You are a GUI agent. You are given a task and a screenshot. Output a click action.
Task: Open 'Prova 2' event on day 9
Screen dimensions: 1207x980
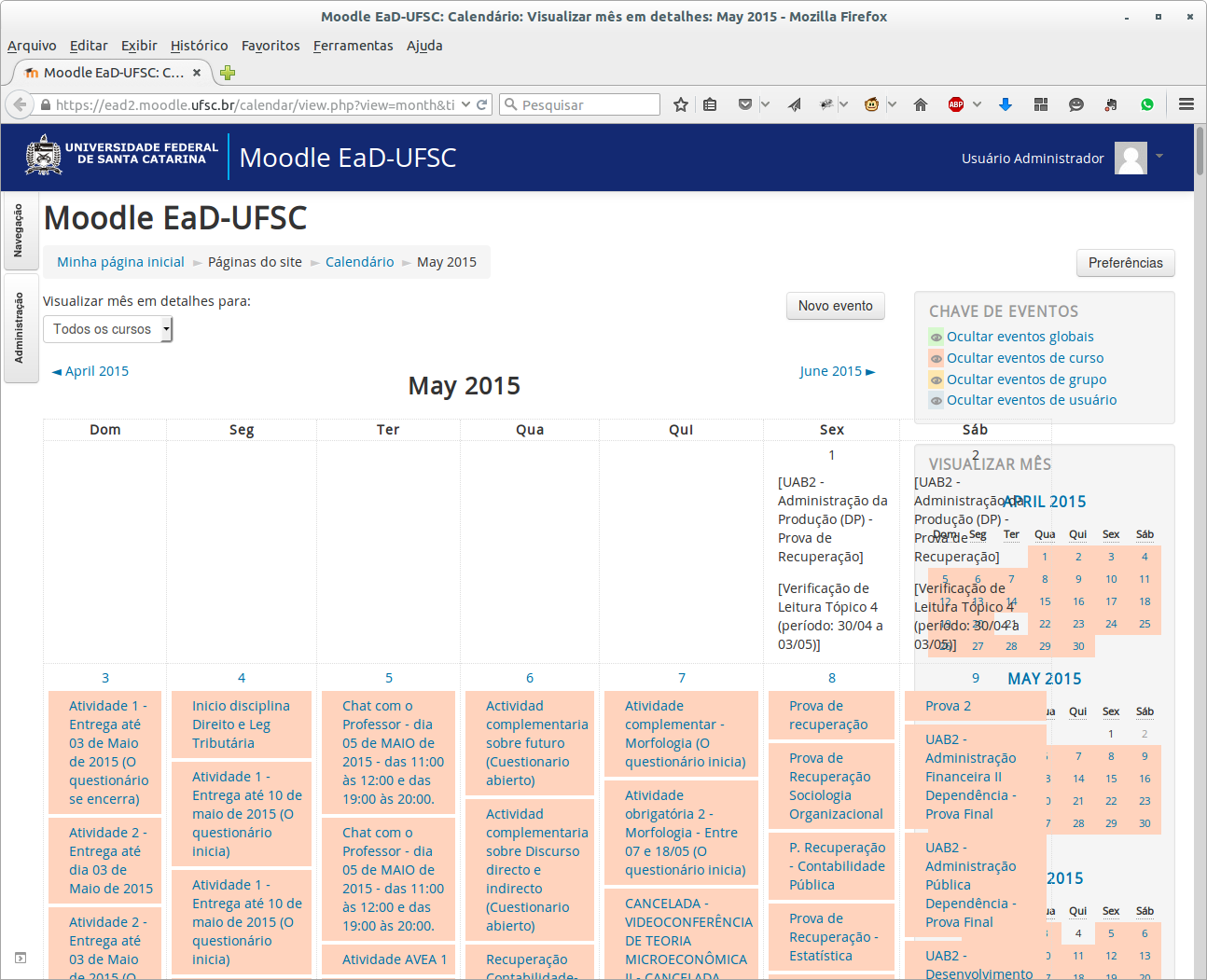[x=948, y=706]
